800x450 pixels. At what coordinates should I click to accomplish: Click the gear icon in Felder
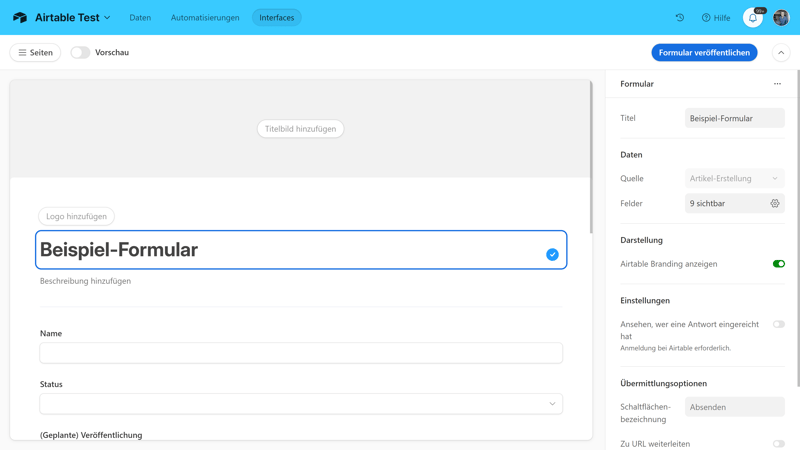coord(775,203)
